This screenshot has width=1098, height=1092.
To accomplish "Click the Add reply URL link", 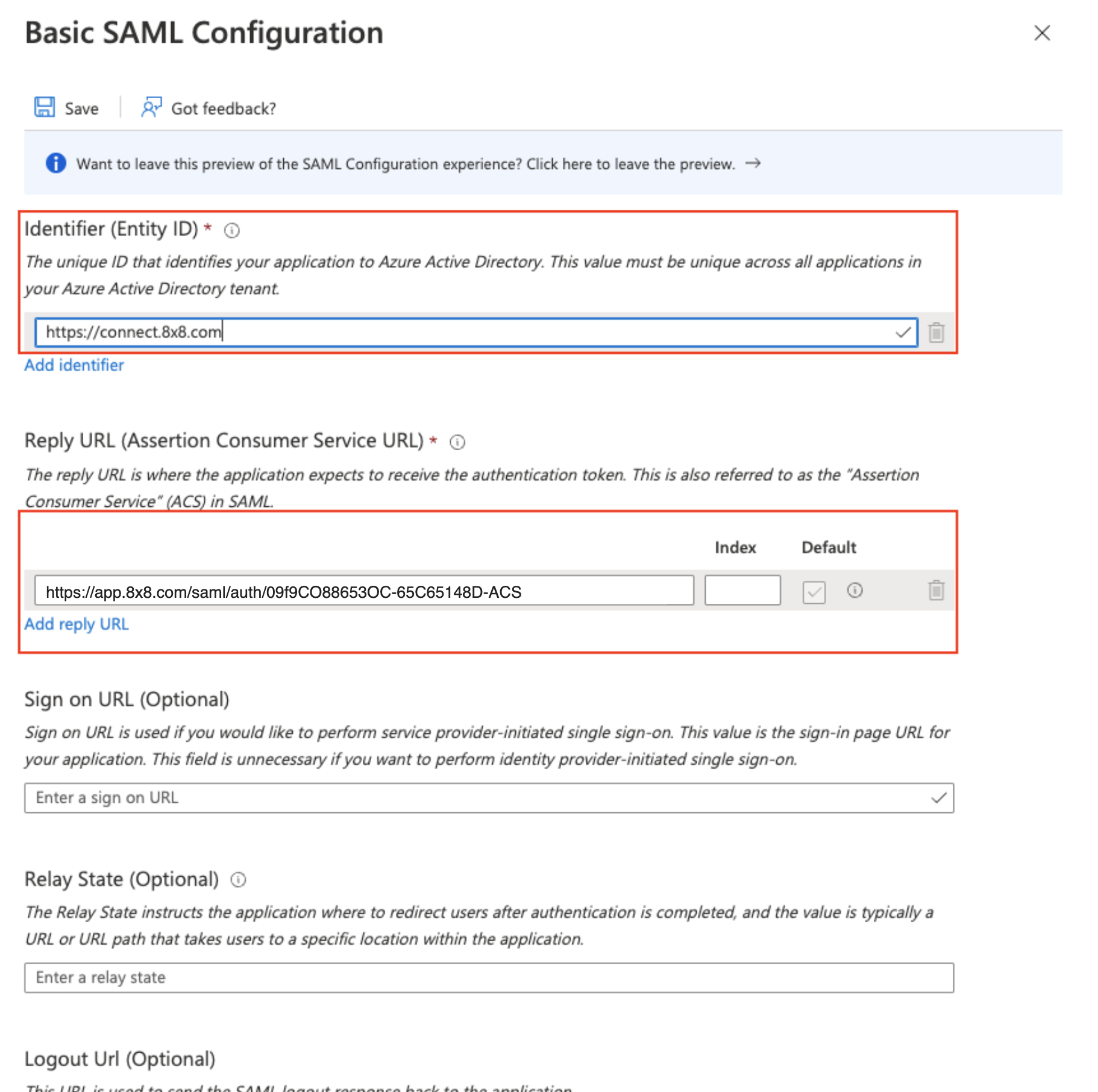I will click(x=77, y=624).
